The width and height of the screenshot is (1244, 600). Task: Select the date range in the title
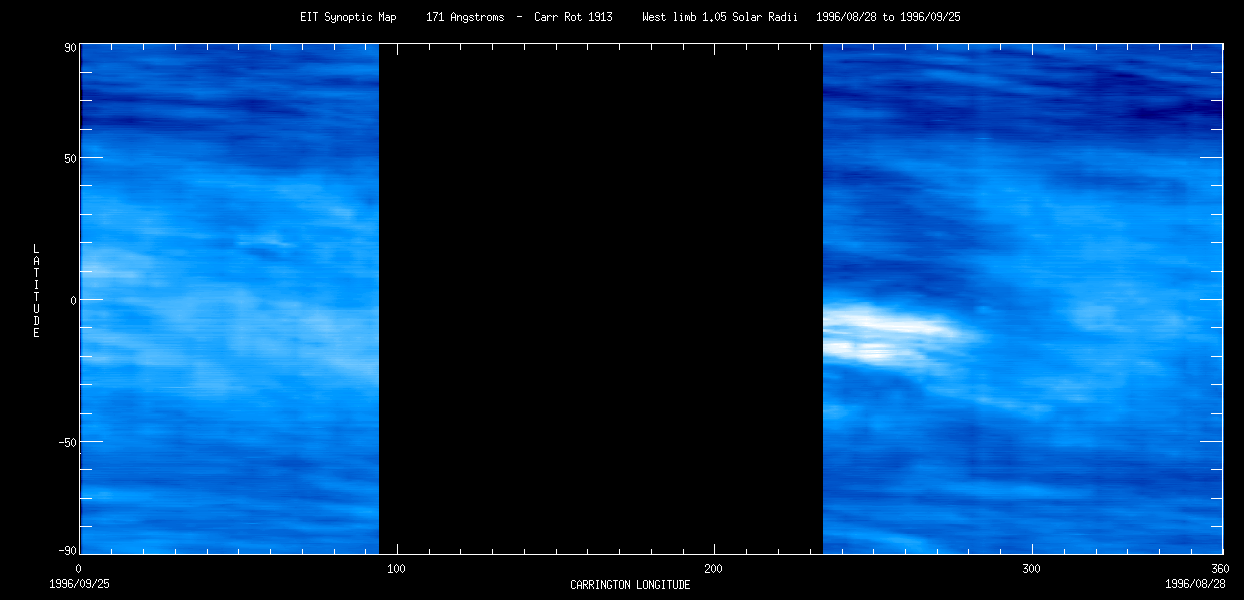click(888, 17)
